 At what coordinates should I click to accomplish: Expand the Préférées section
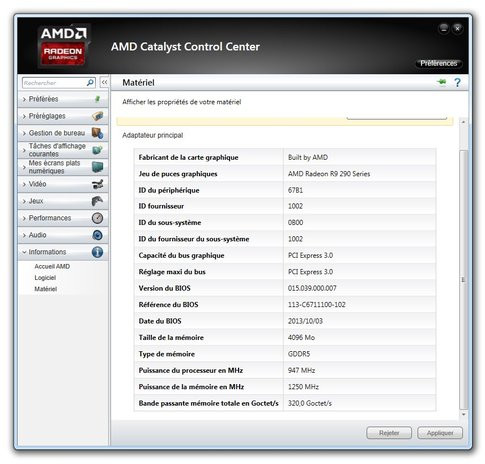(x=24, y=99)
